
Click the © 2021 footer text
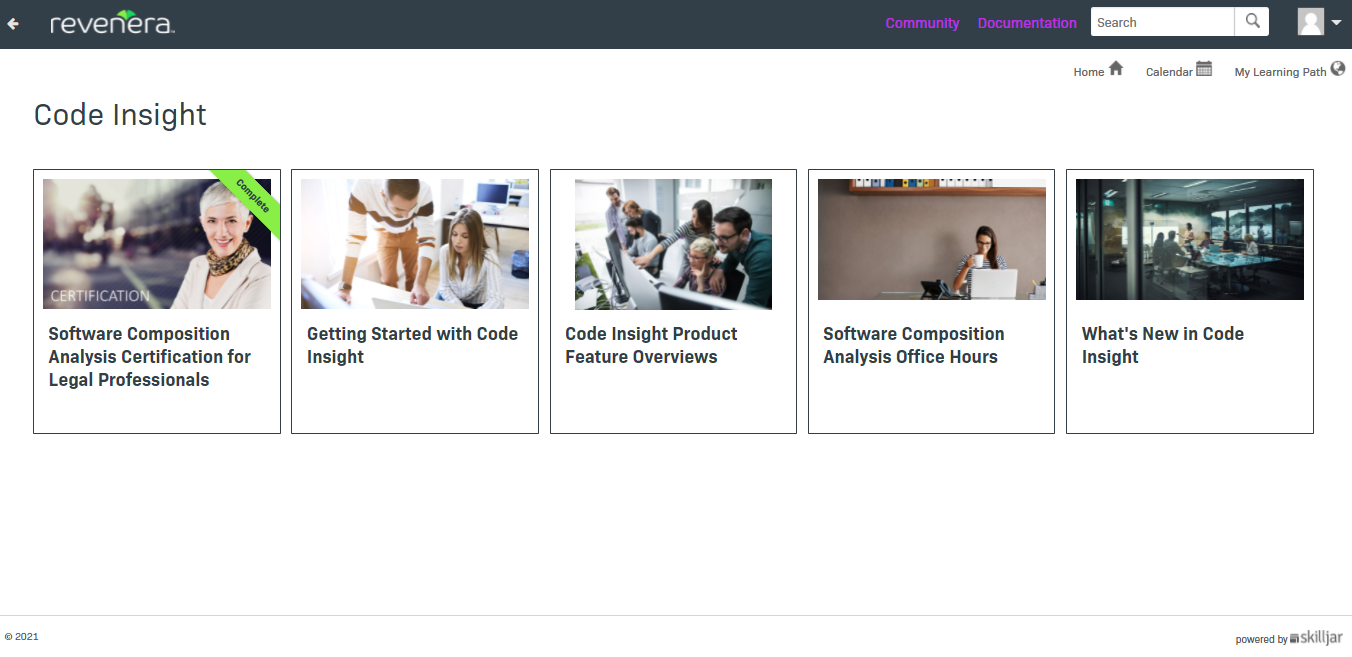click(22, 637)
